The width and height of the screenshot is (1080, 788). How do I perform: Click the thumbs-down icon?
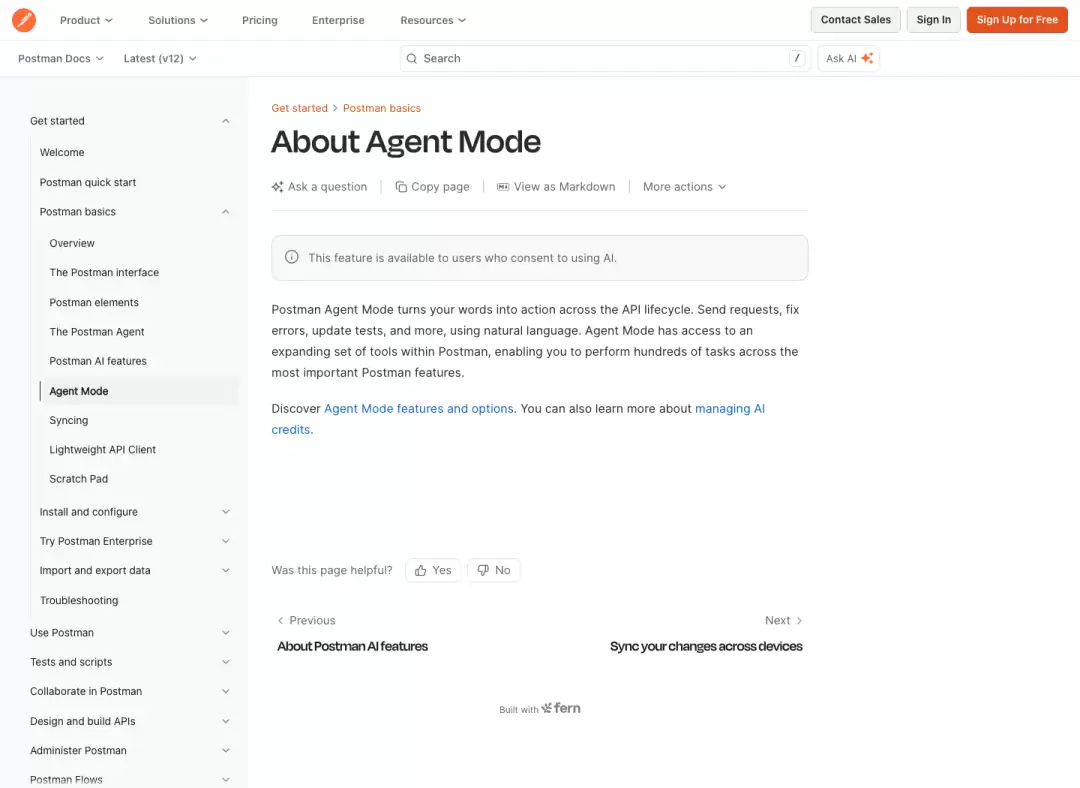click(x=483, y=570)
